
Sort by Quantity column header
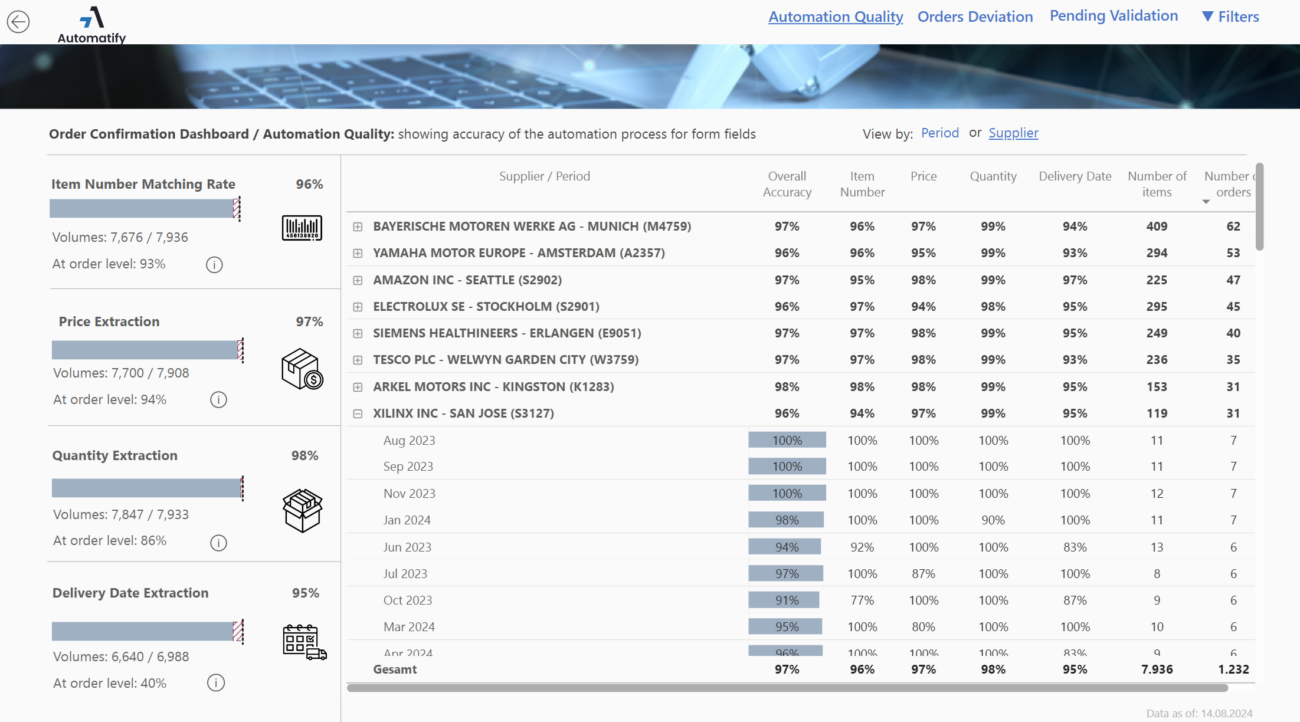(x=993, y=176)
